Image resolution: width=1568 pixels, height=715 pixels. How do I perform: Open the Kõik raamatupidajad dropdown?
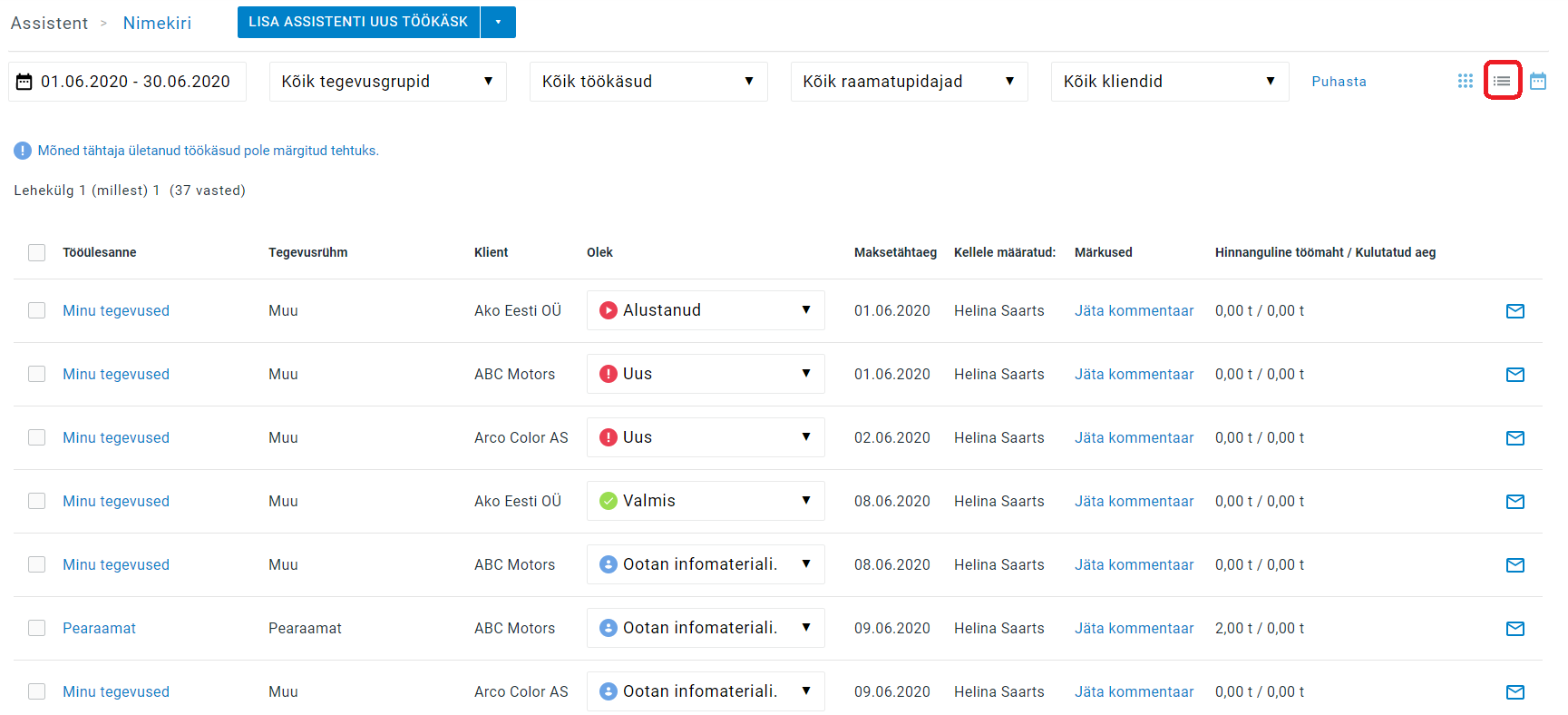point(909,82)
